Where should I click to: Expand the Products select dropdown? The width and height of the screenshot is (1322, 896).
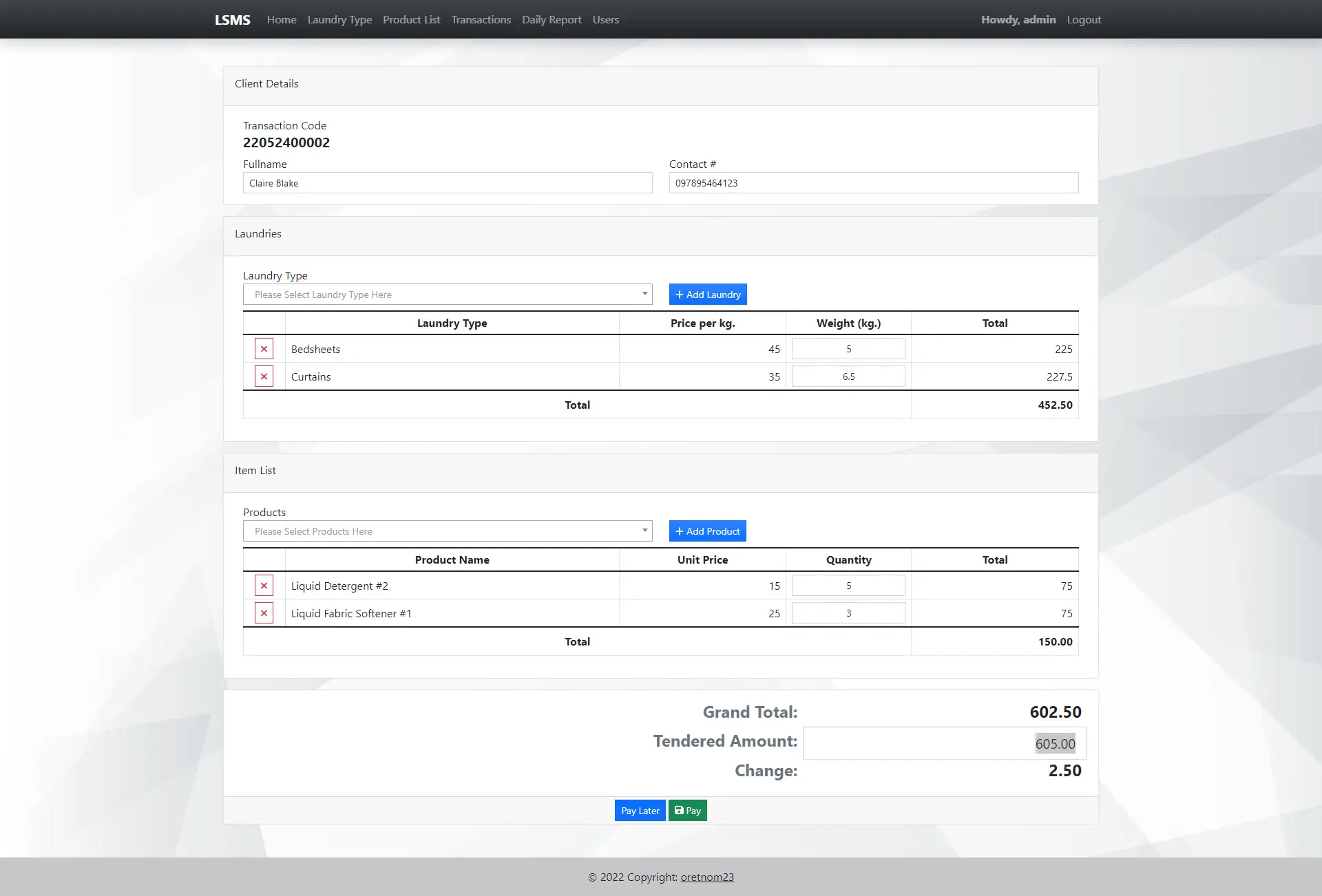[x=448, y=531]
